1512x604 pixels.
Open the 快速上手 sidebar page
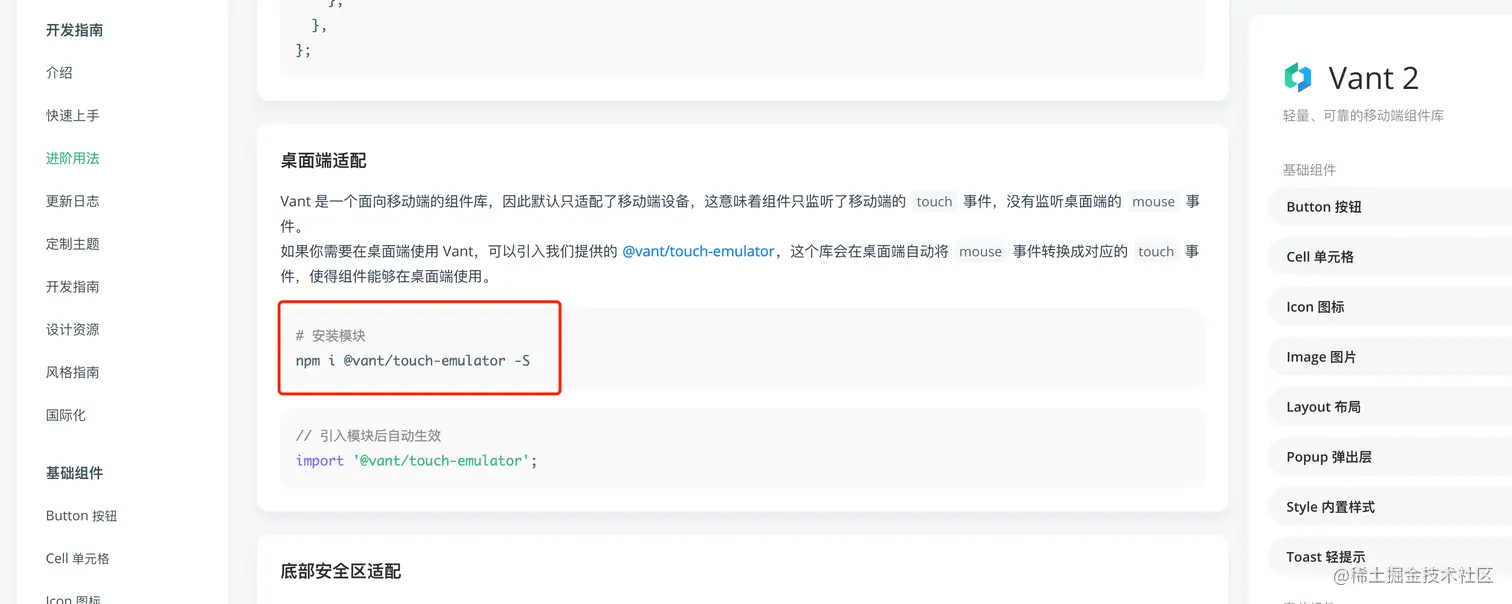pyautogui.click(x=73, y=116)
